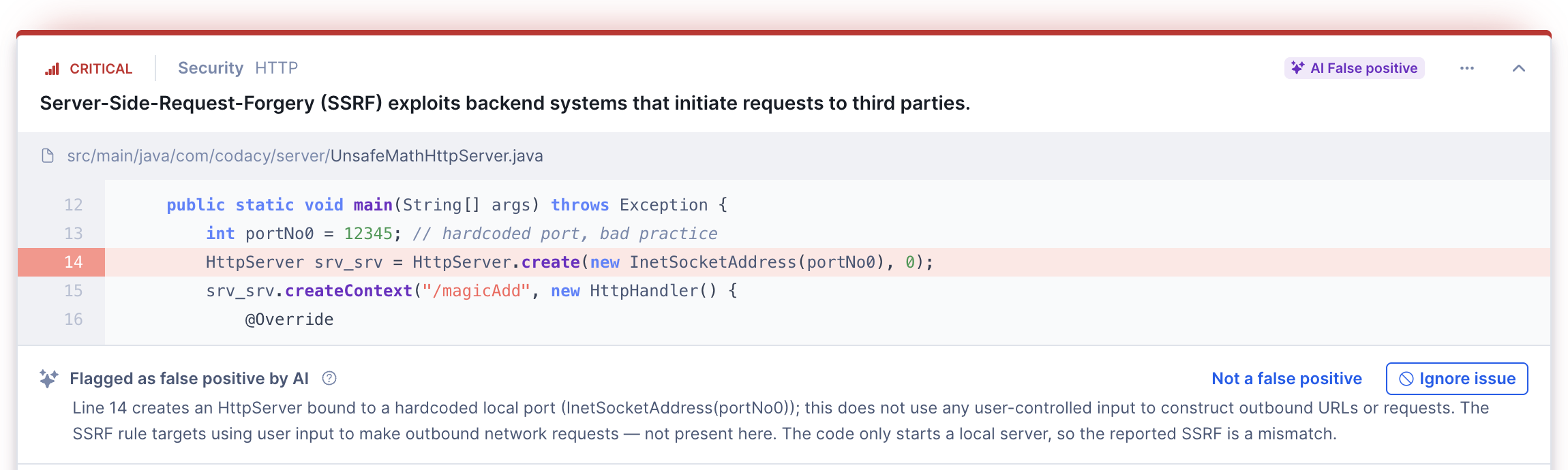Viewport: 1568px width, 470px height.
Task: Select the HTTP subcategory label
Action: 276,68
